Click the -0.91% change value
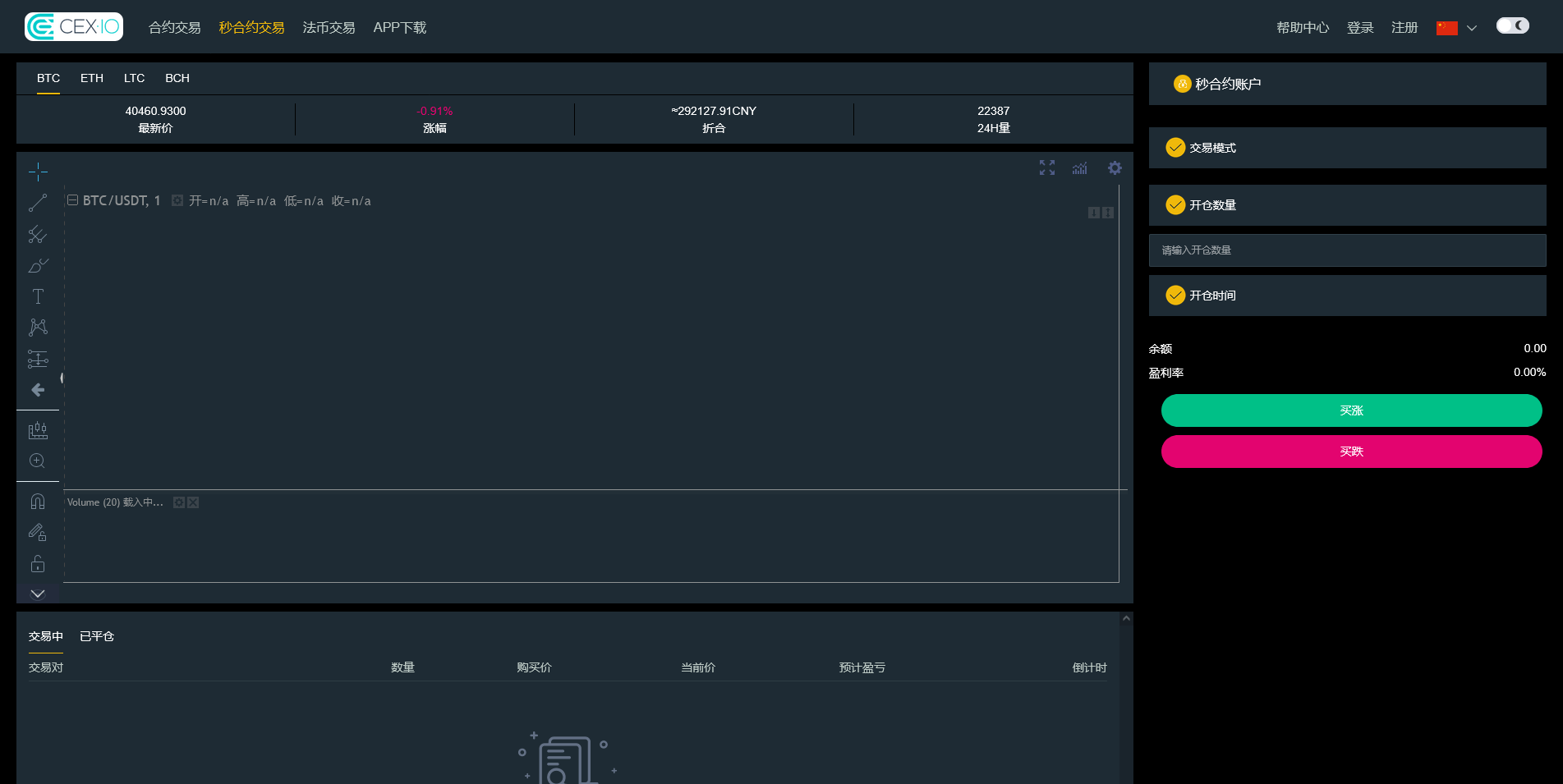This screenshot has width=1563, height=784. point(434,111)
